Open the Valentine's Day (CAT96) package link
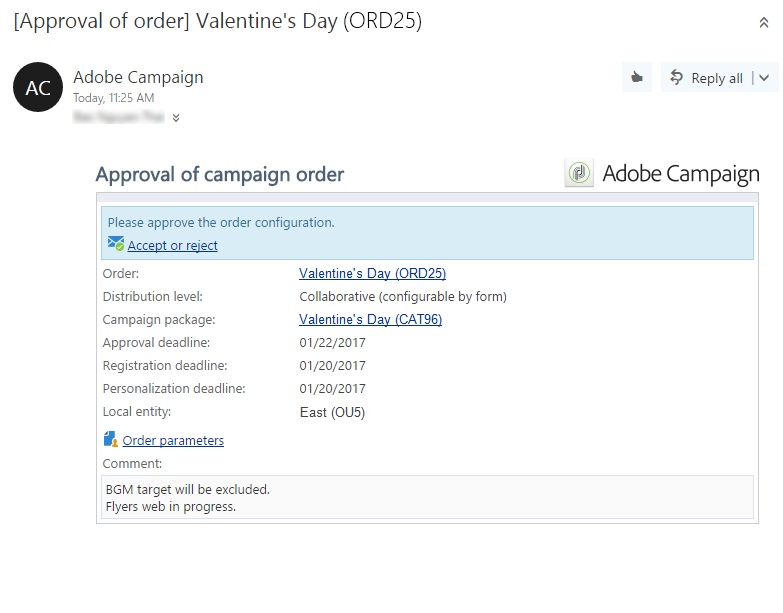Viewport: 783px width, 613px height. (370, 320)
